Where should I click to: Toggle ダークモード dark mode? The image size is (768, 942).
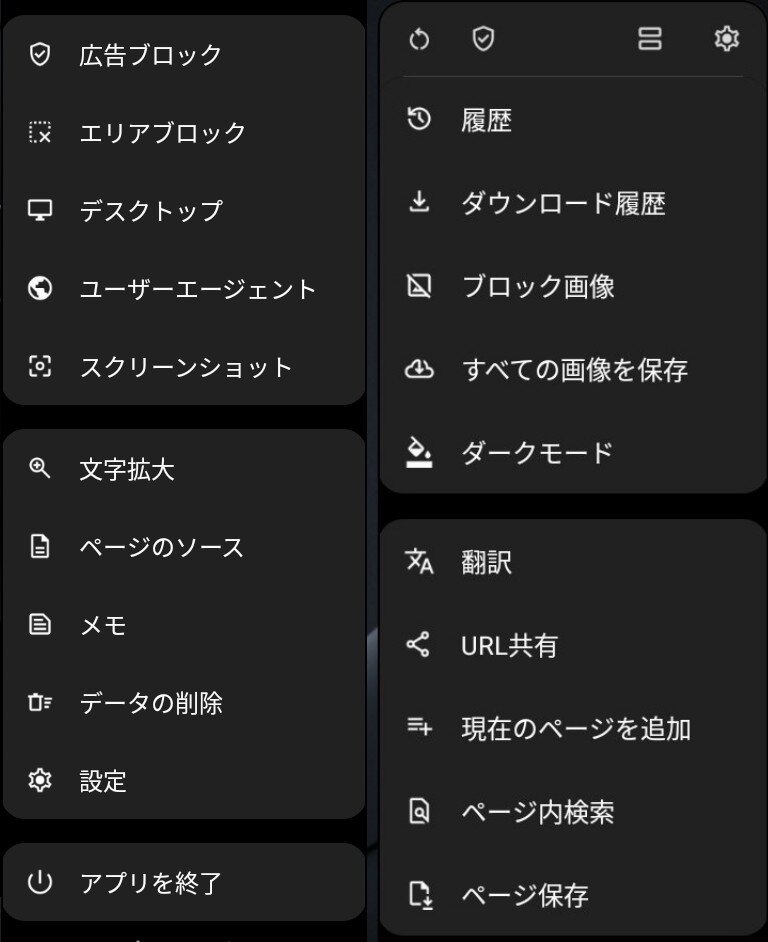[536, 453]
